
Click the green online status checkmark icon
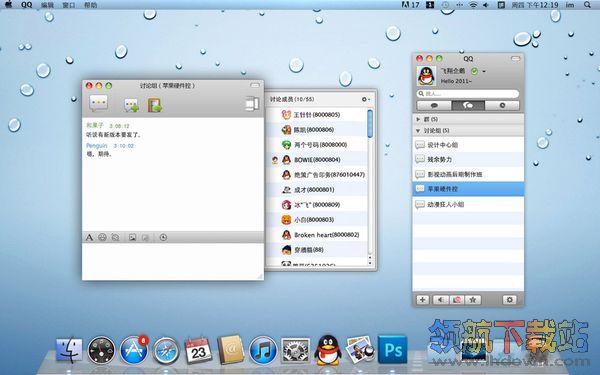(x=474, y=71)
